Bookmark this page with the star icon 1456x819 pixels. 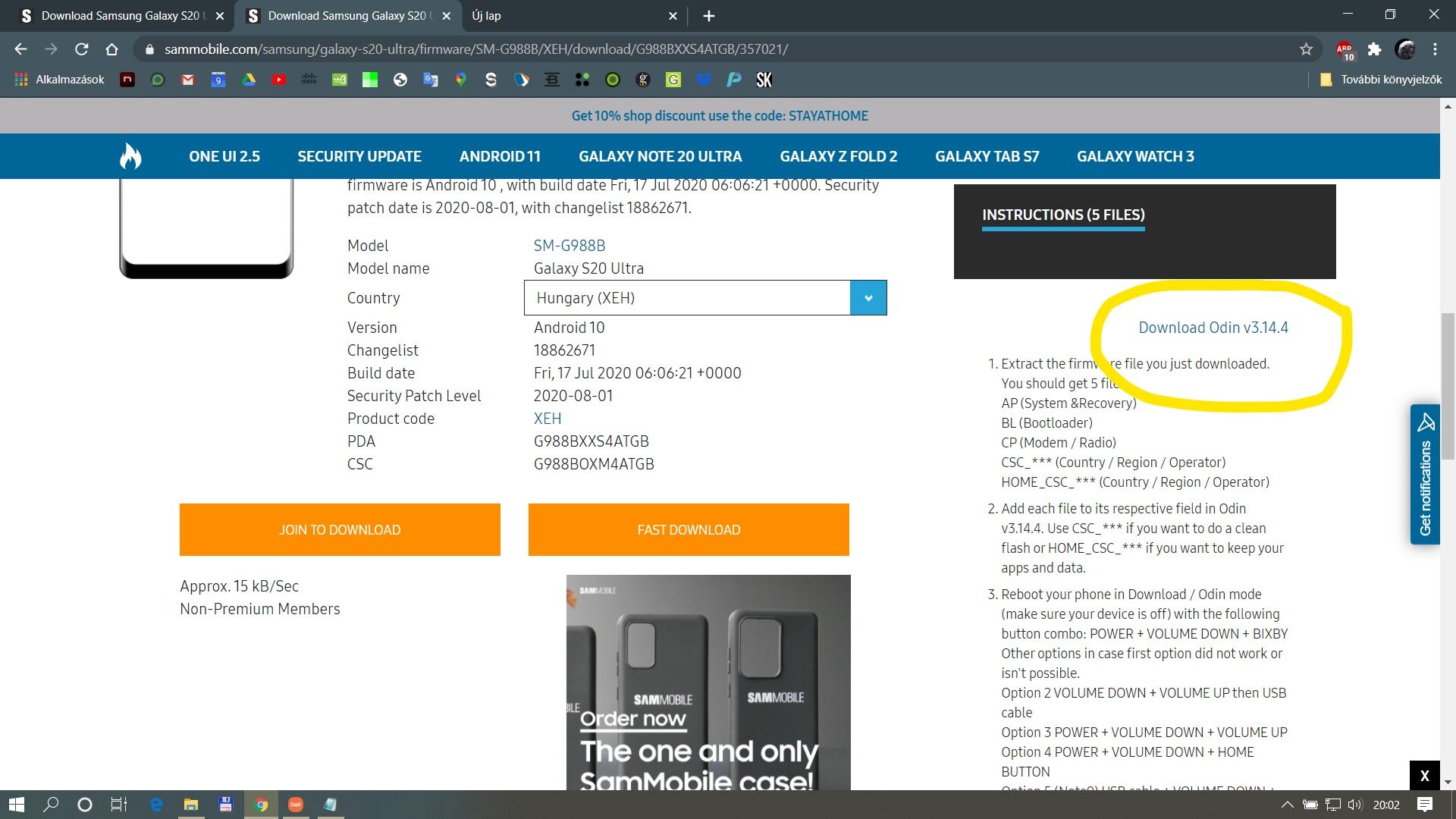[1306, 49]
